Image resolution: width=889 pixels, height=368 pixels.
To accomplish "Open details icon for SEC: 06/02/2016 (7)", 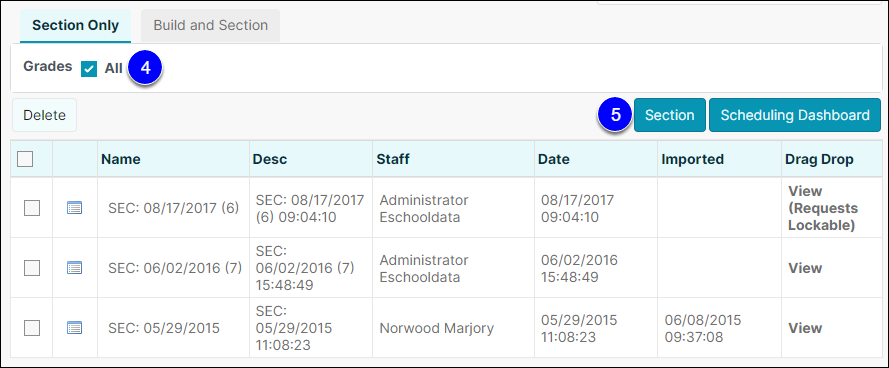I will 74,268.
